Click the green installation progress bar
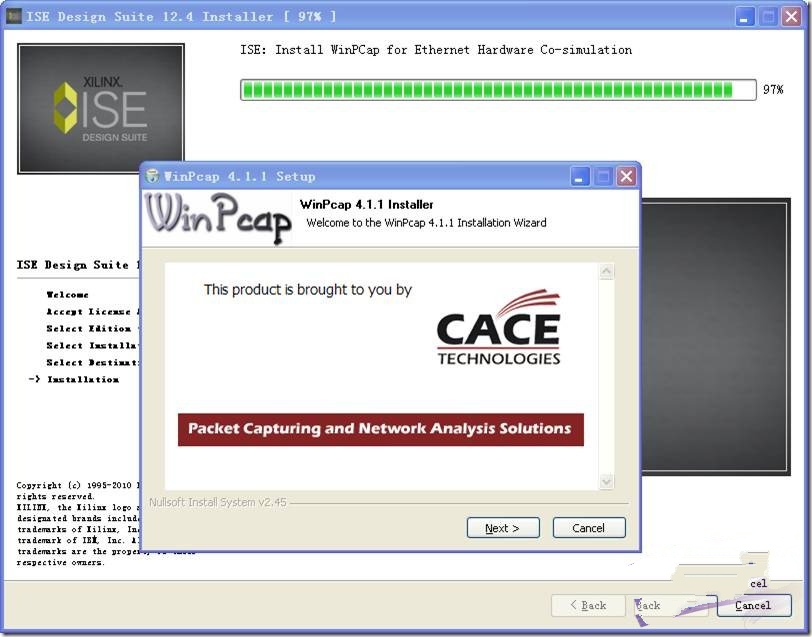This screenshot has height=637, width=812. [x=498, y=90]
